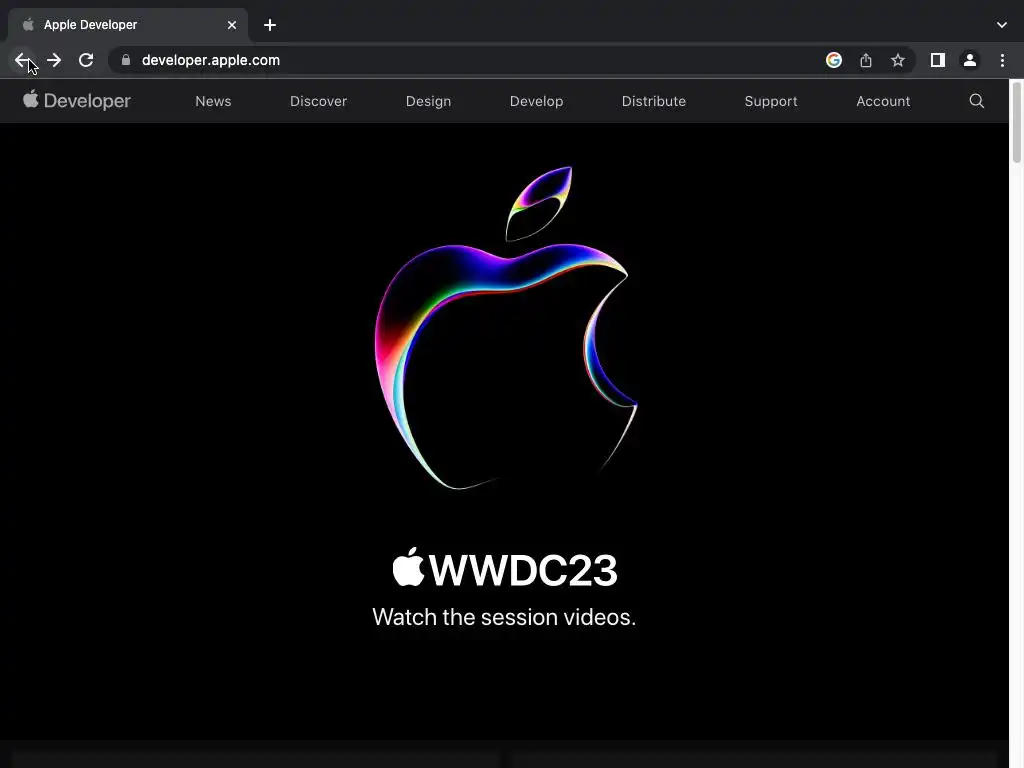
Task: Go forward with the browser forward arrow
Action: tap(54, 60)
